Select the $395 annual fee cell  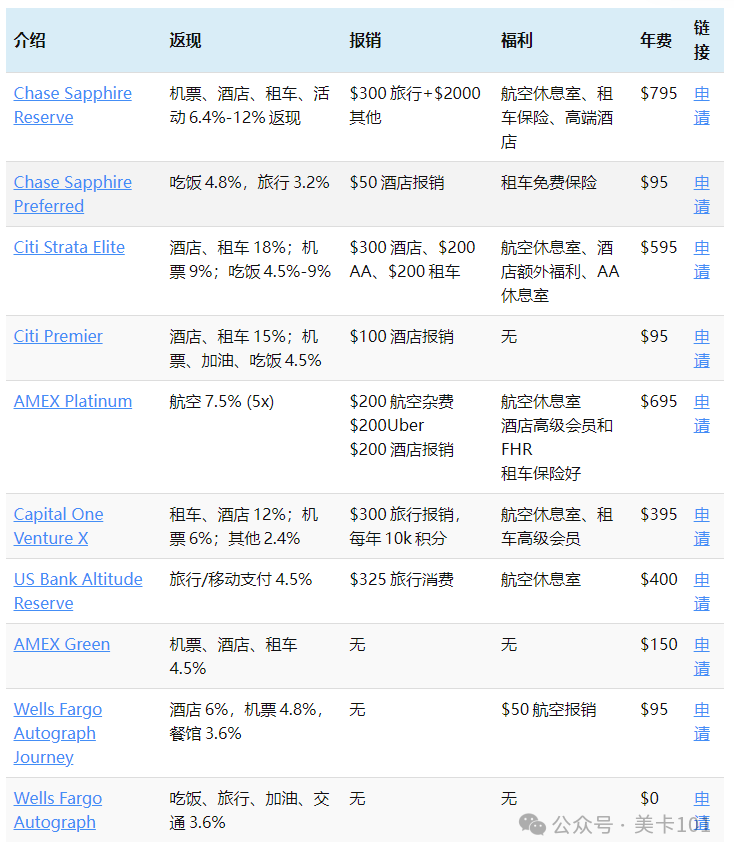[x=659, y=514]
